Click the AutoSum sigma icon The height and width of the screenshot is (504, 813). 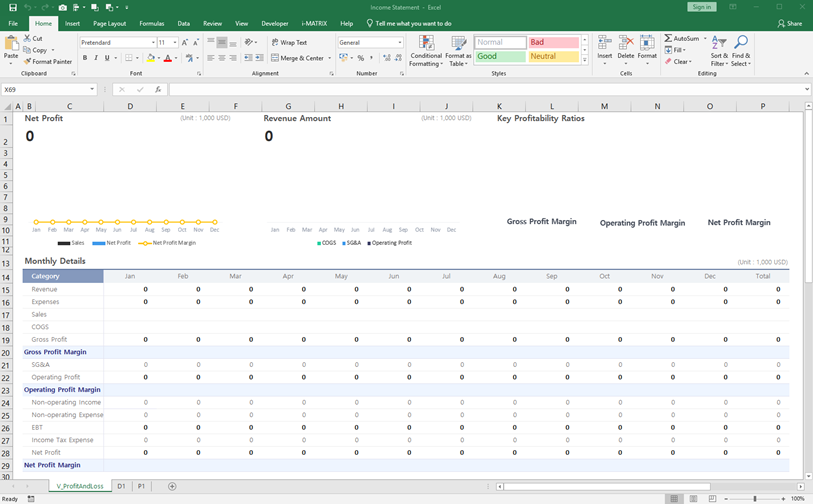(x=669, y=39)
